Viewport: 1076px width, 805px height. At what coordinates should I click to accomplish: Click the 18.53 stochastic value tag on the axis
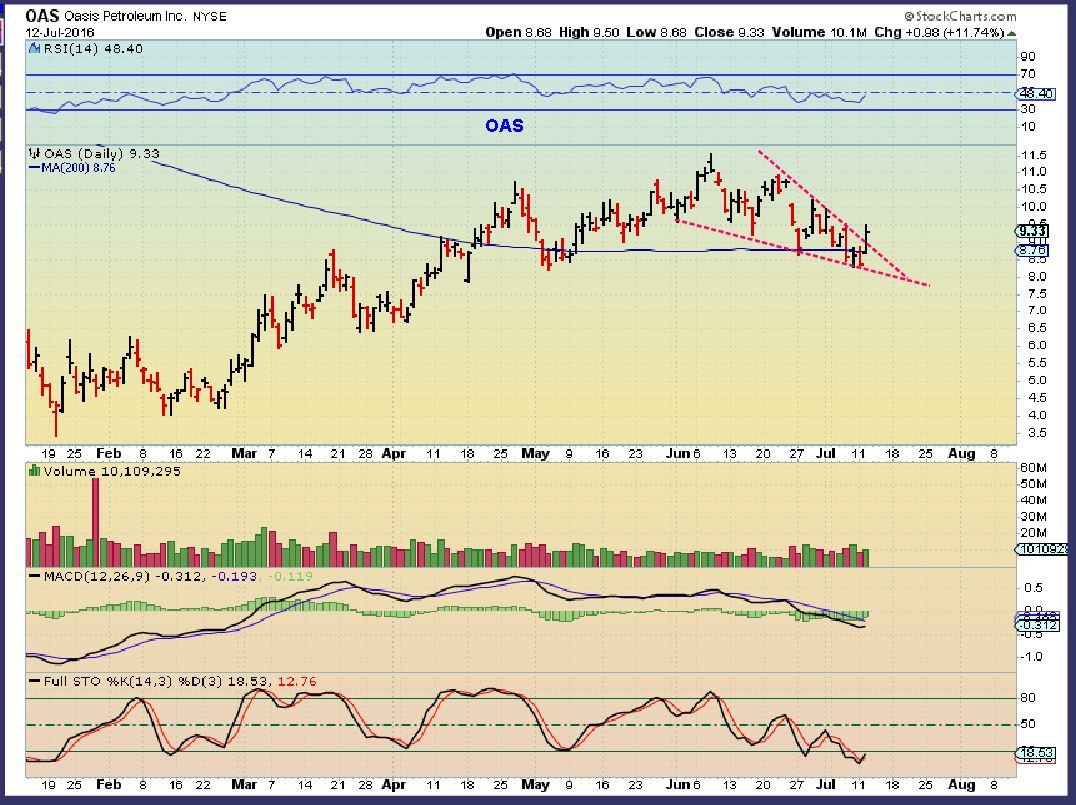[1036, 753]
